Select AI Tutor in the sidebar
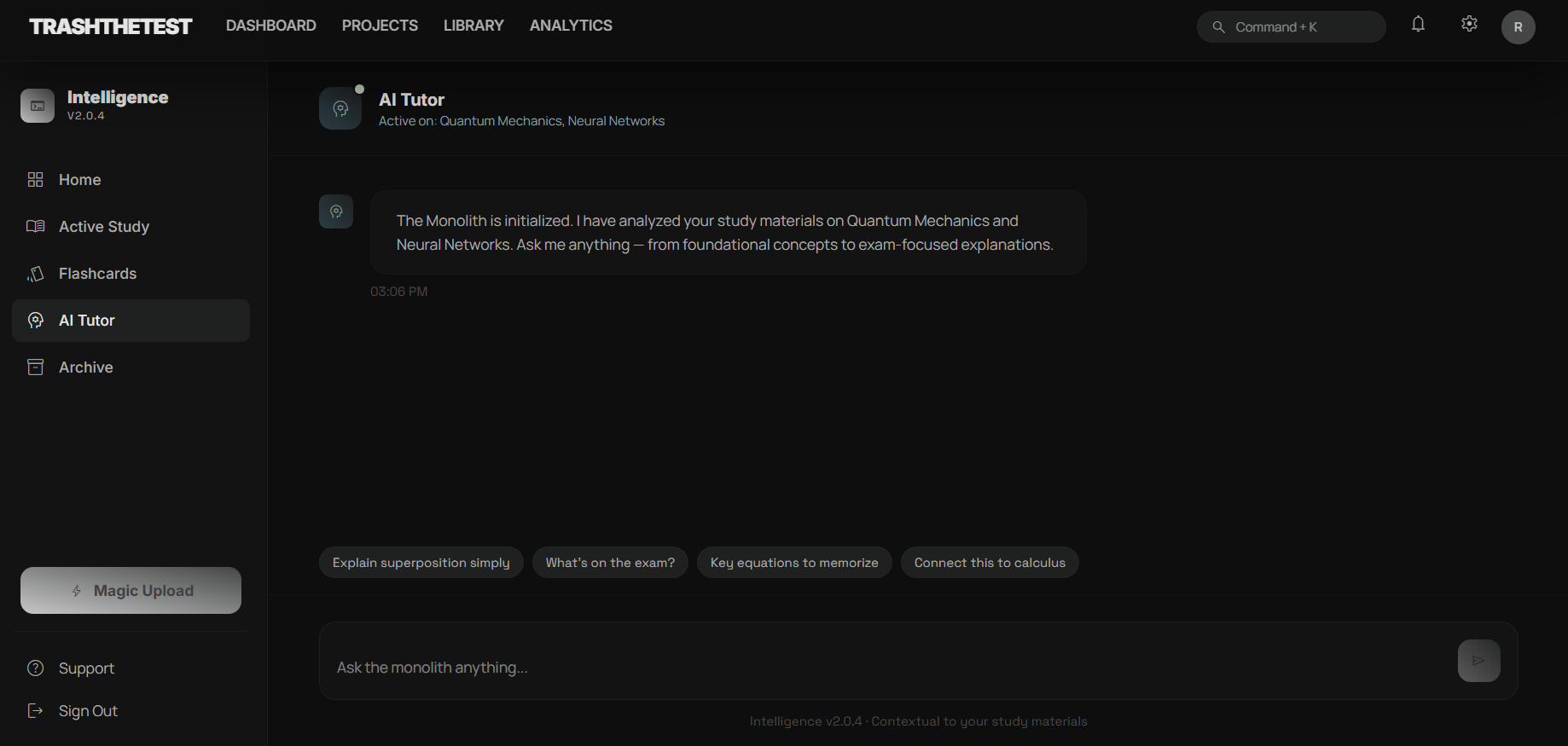The width and height of the screenshot is (1568, 746). [131, 321]
